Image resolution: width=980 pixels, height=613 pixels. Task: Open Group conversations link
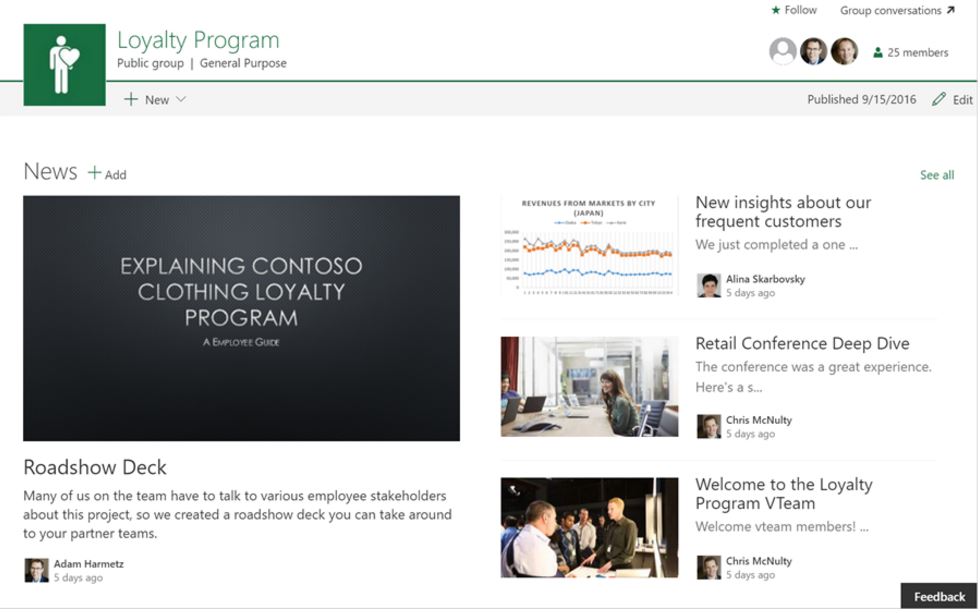point(896,11)
